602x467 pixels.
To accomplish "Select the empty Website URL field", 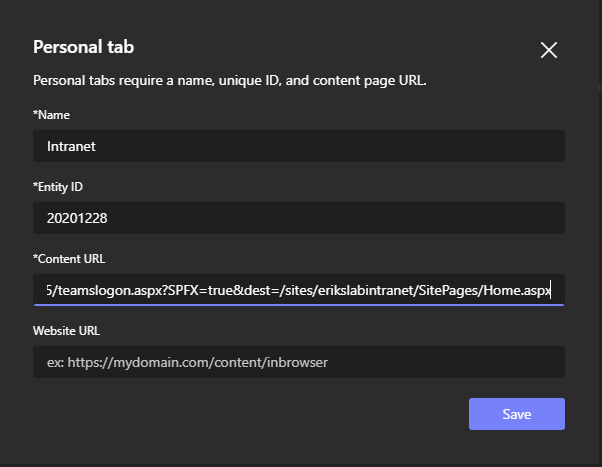I will (298, 362).
